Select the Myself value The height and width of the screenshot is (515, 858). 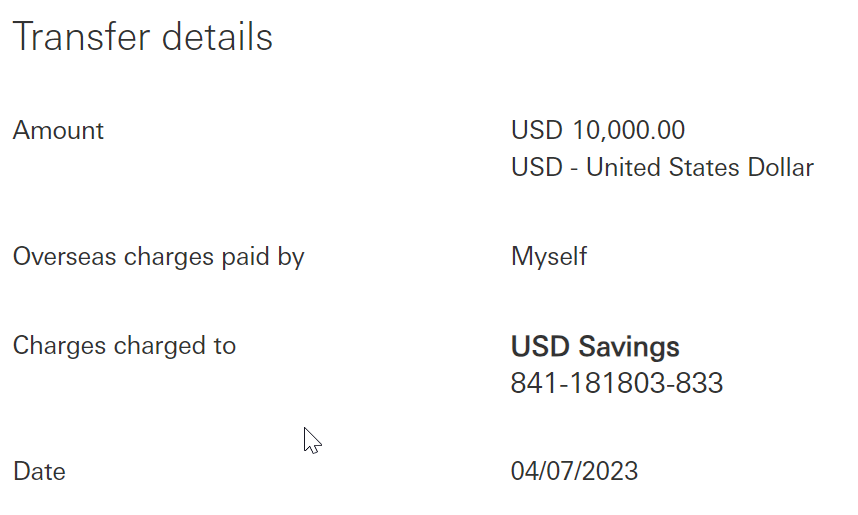click(549, 257)
